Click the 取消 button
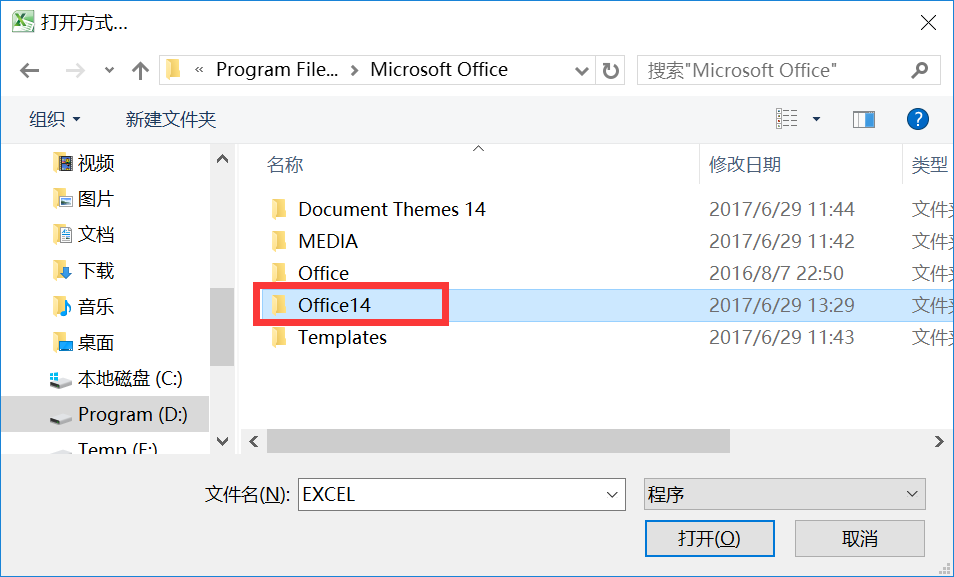 (x=860, y=538)
